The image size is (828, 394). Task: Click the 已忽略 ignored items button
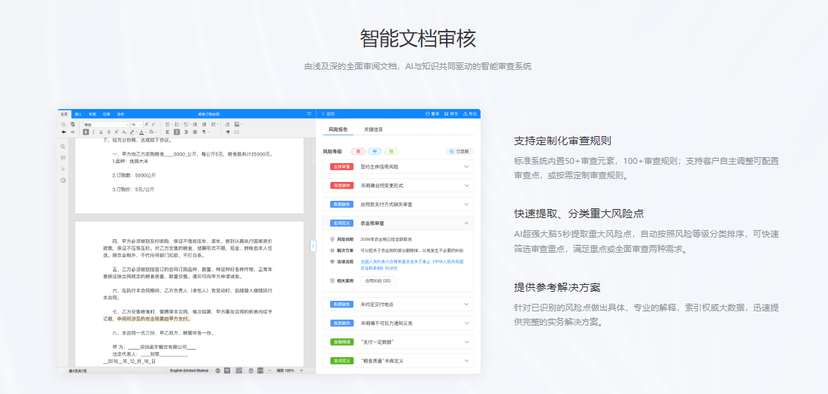coord(460,152)
